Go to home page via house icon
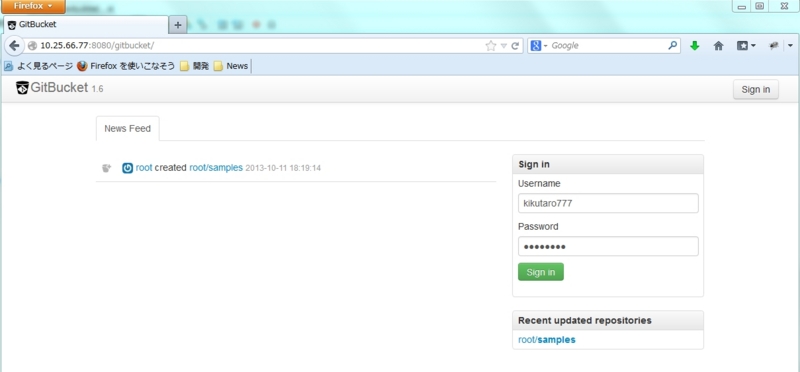 pyautogui.click(x=718, y=46)
